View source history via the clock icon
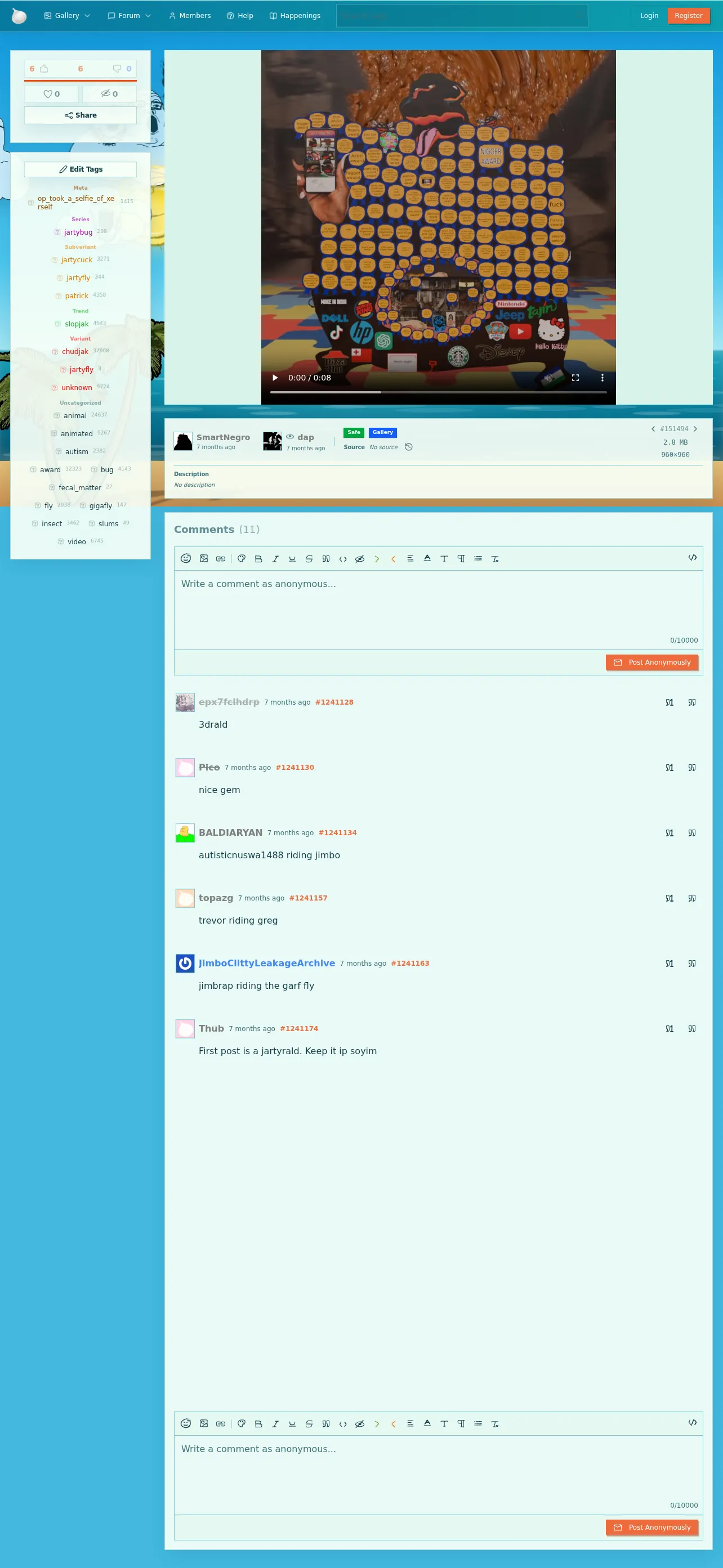 [409, 447]
